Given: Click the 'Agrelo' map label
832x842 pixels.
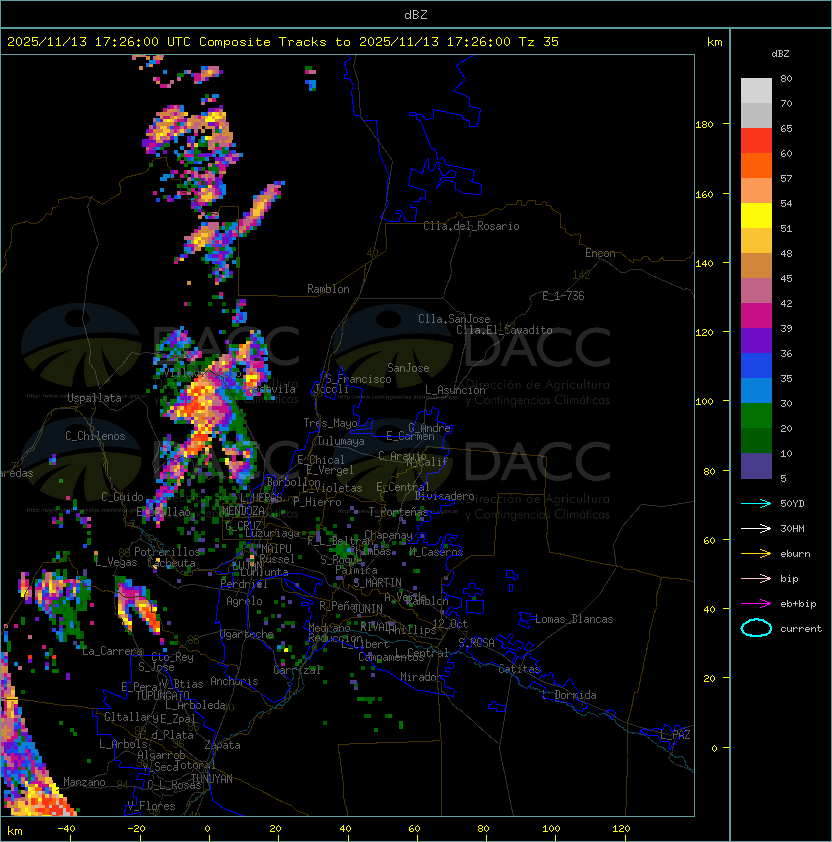Looking at the screenshot, I should [x=244, y=601].
